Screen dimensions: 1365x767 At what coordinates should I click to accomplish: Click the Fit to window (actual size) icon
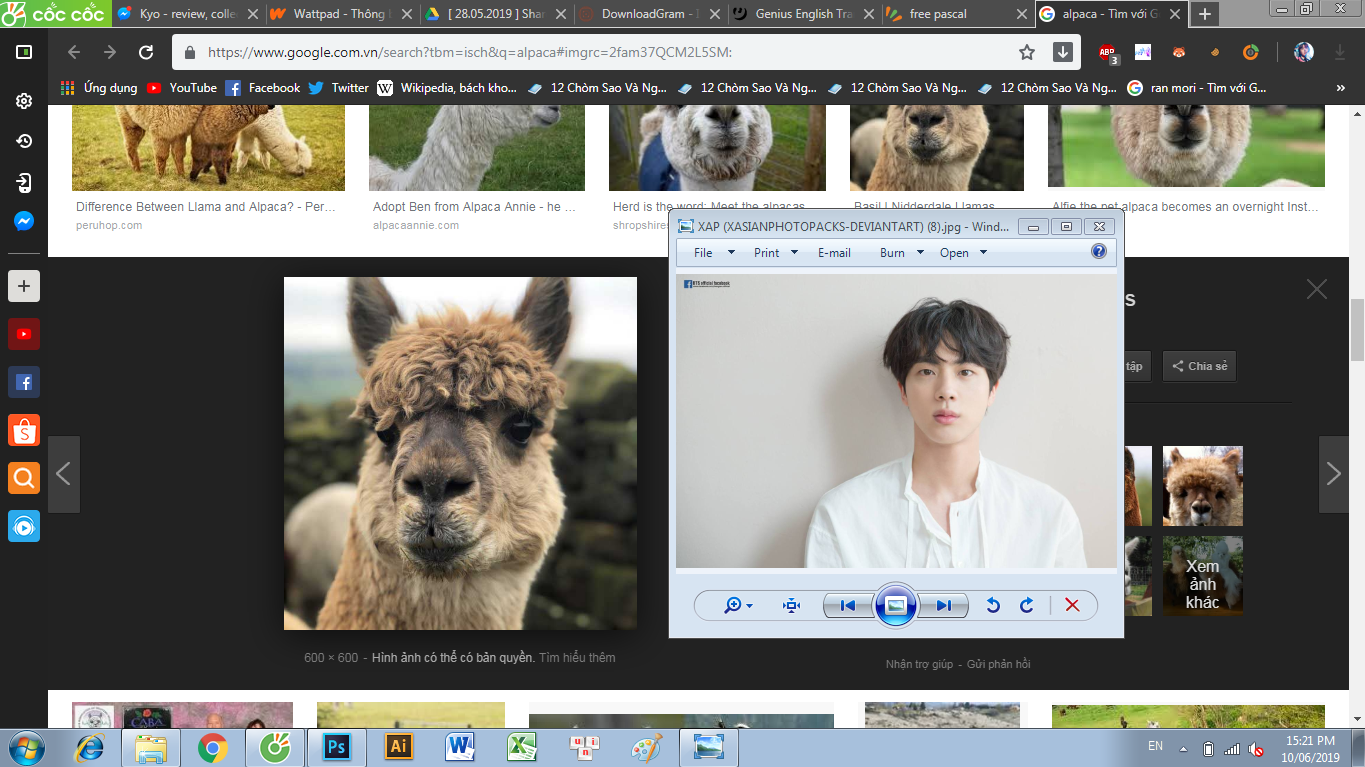tap(791, 605)
